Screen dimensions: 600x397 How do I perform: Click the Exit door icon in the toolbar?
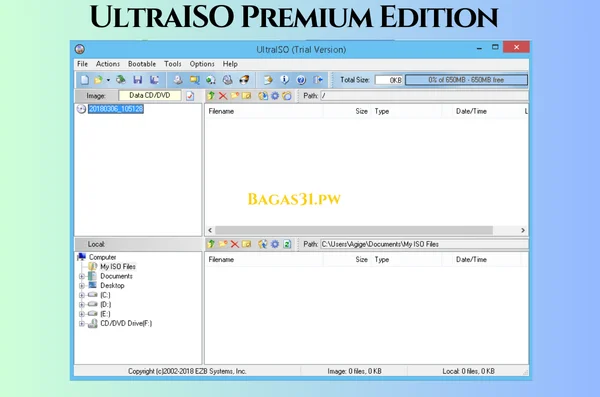(318, 80)
